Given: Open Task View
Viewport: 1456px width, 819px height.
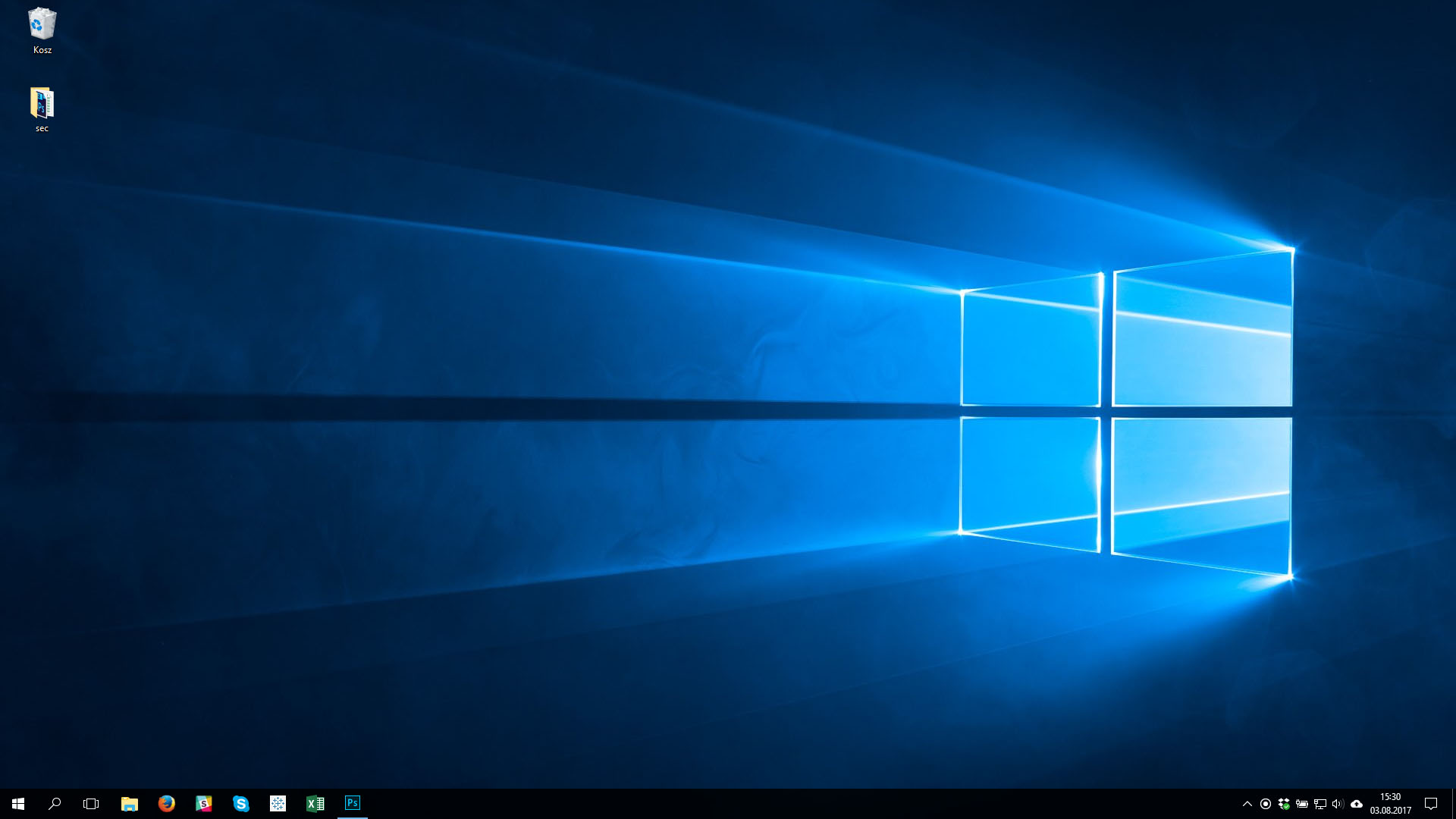Looking at the screenshot, I should (90, 803).
